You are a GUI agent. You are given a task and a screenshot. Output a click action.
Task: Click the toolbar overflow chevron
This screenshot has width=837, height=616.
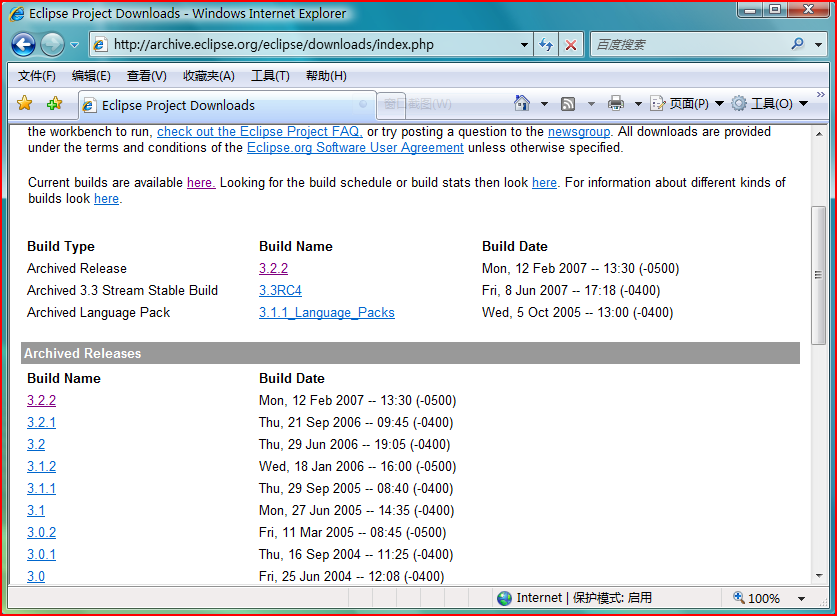(x=820, y=94)
